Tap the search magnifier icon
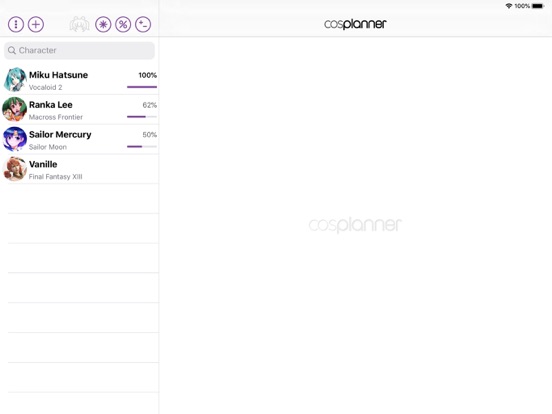Viewport: 552px width, 414px height. point(12,50)
